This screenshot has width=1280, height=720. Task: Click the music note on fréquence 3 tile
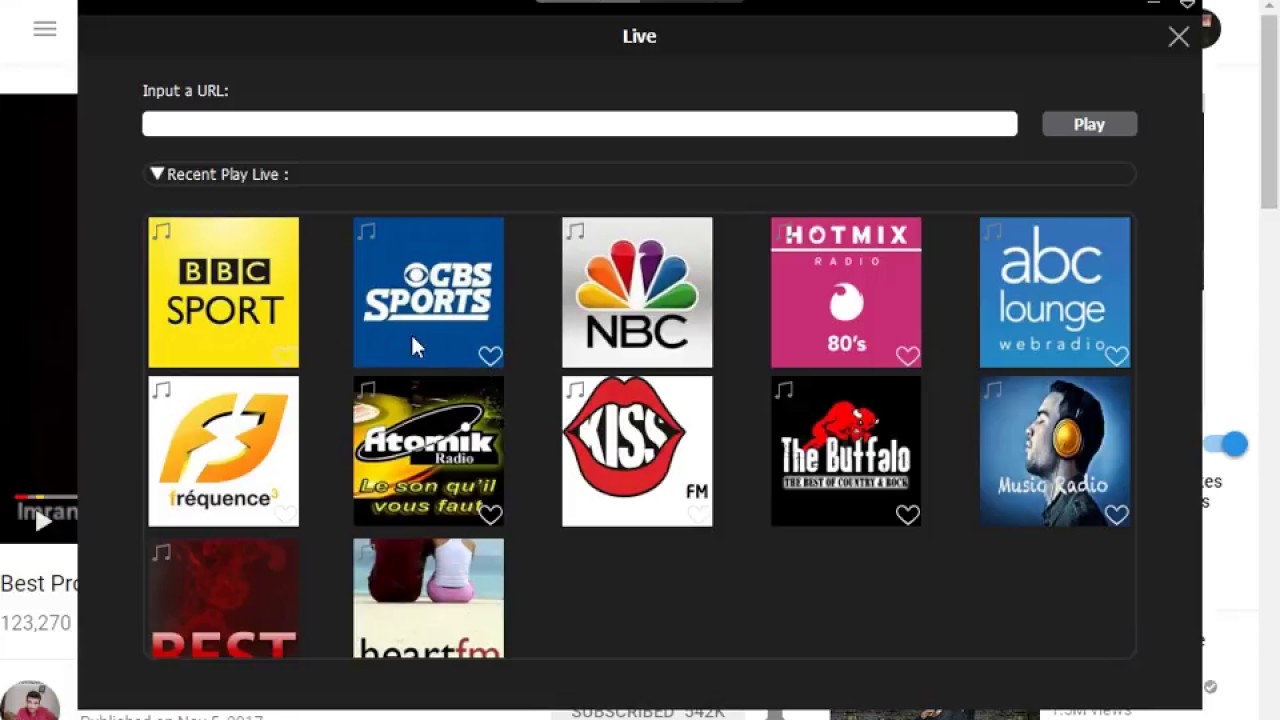162,390
